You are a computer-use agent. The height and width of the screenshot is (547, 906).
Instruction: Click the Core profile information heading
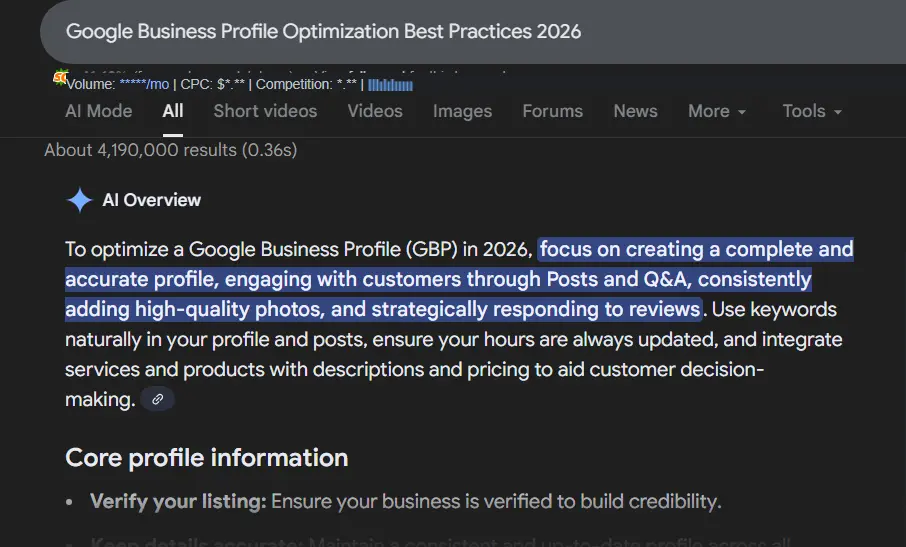(206, 458)
